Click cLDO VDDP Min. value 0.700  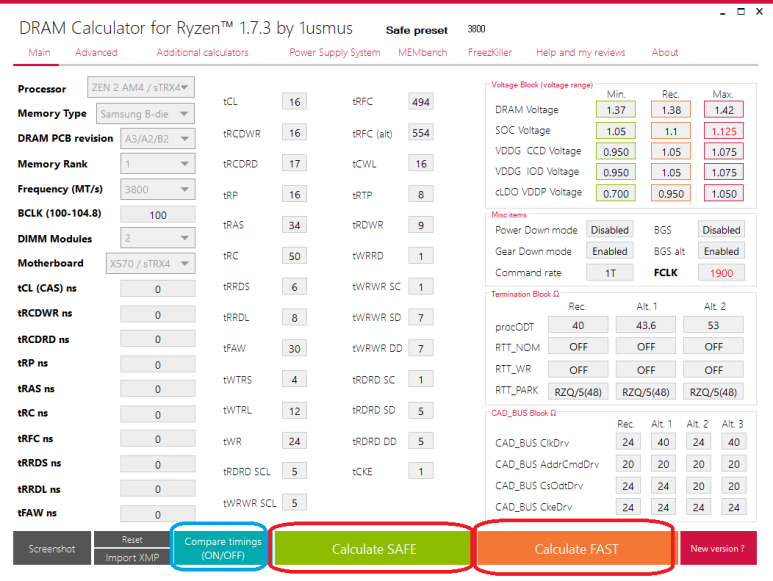click(x=616, y=193)
